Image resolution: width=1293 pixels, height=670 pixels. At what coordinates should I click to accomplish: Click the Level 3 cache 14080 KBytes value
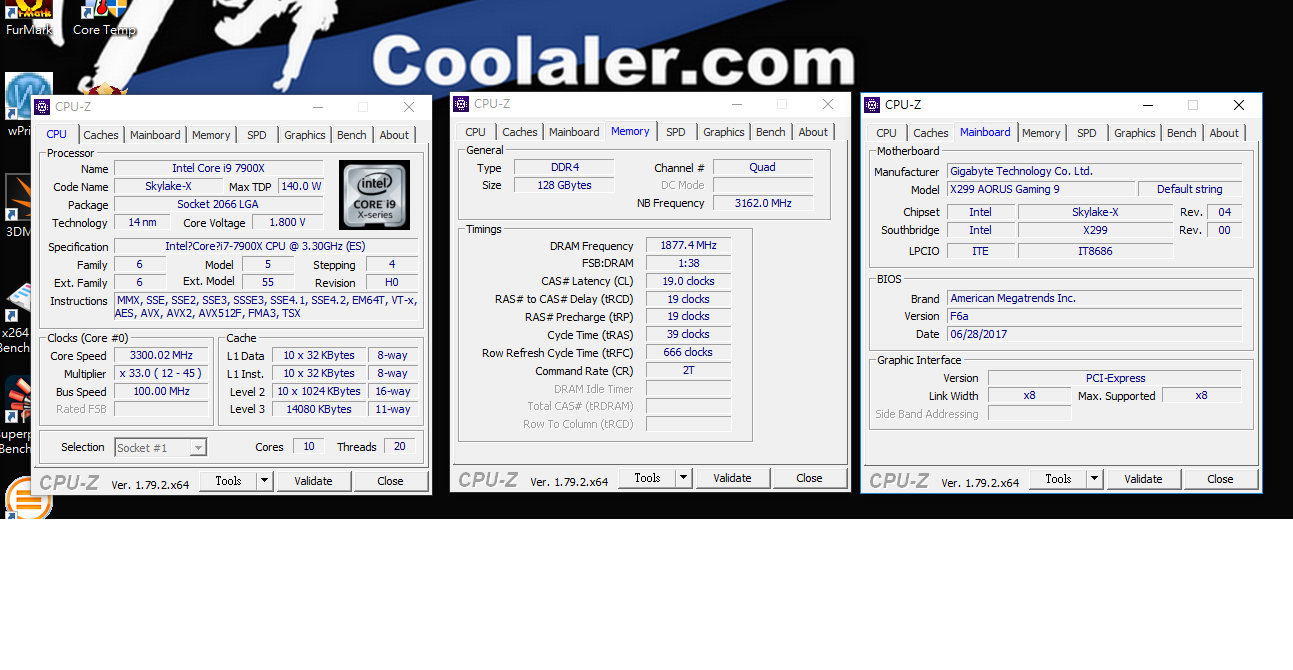[319, 409]
